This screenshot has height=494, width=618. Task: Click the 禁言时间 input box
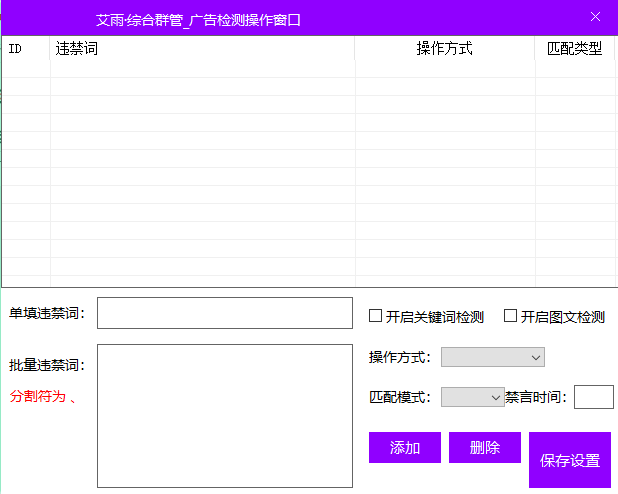(593, 397)
